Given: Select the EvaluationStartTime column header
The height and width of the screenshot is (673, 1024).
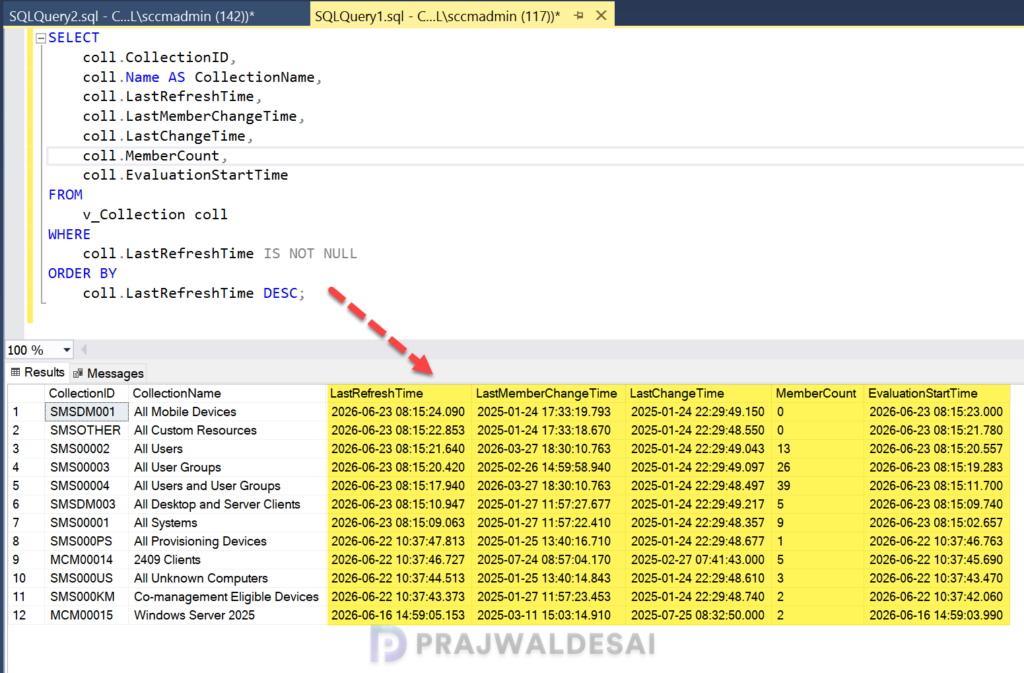Looking at the screenshot, I should tap(922, 393).
